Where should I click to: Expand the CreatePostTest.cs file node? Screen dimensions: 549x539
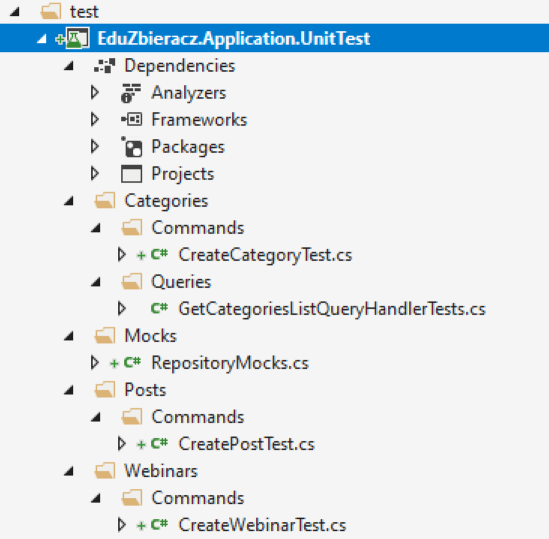coord(121,444)
